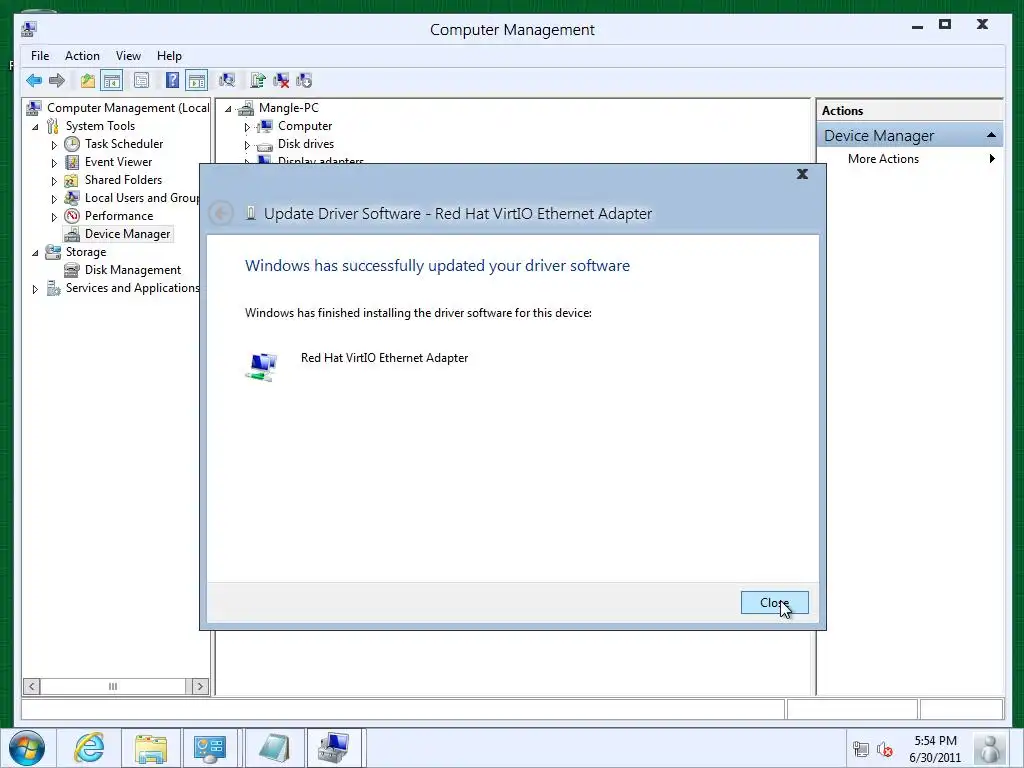The height and width of the screenshot is (768, 1024).
Task: Launch Internet Explorer from taskbar
Action: pyautogui.click(x=89, y=748)
